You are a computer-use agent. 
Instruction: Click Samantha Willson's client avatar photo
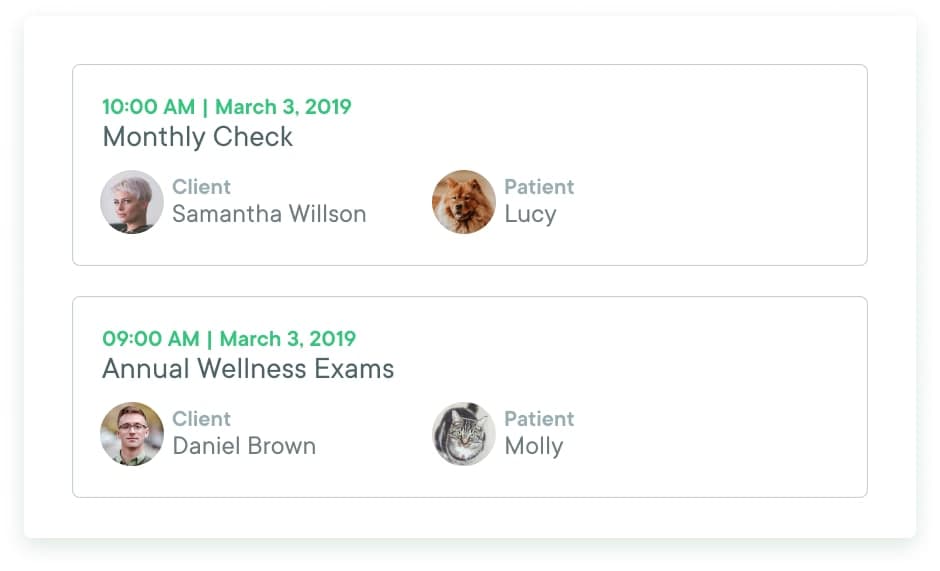(132, 202)
